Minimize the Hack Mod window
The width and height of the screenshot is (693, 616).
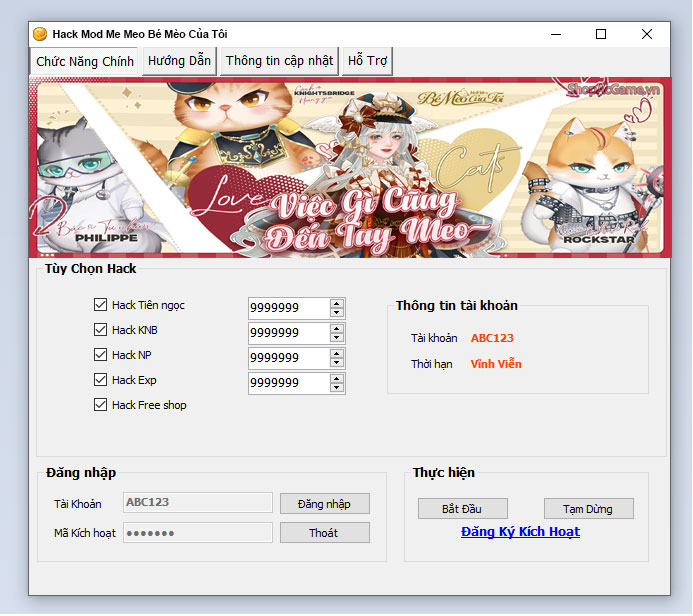coord(556,34)
